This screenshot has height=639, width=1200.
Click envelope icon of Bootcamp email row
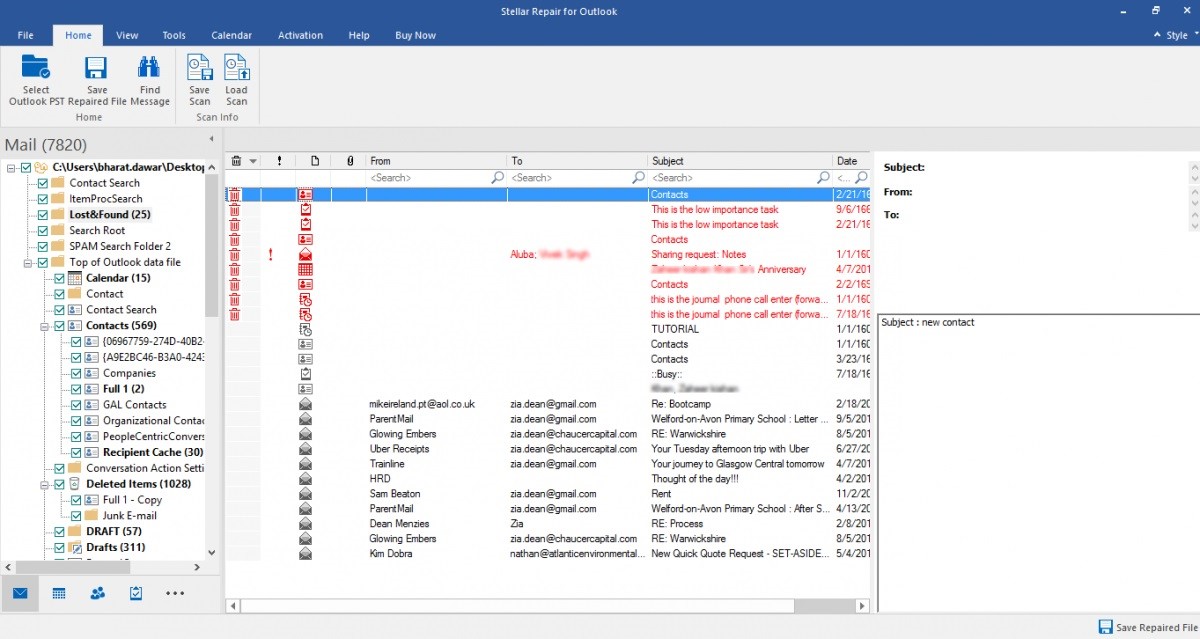(x=305, y=404)
